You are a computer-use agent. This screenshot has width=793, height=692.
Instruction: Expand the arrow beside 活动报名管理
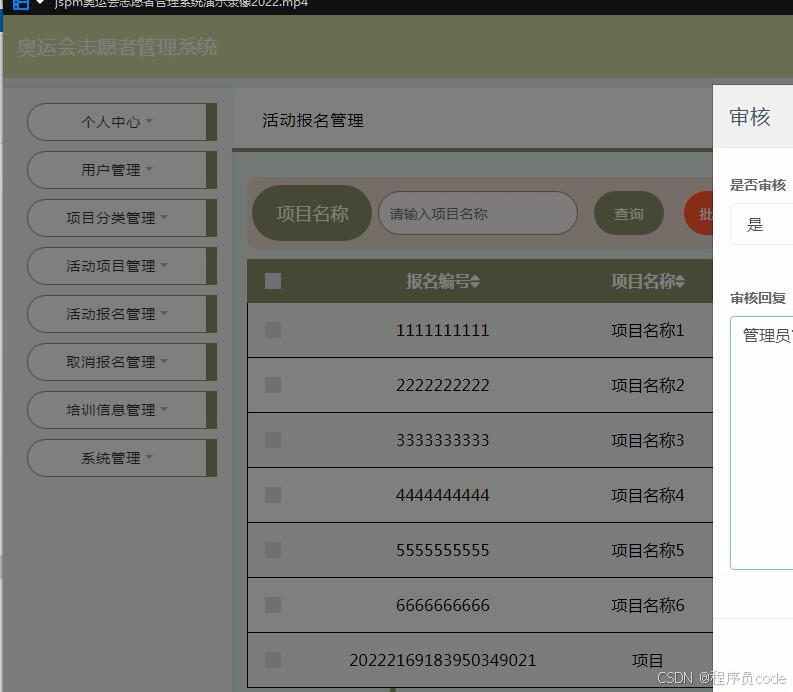pos(164,313)
